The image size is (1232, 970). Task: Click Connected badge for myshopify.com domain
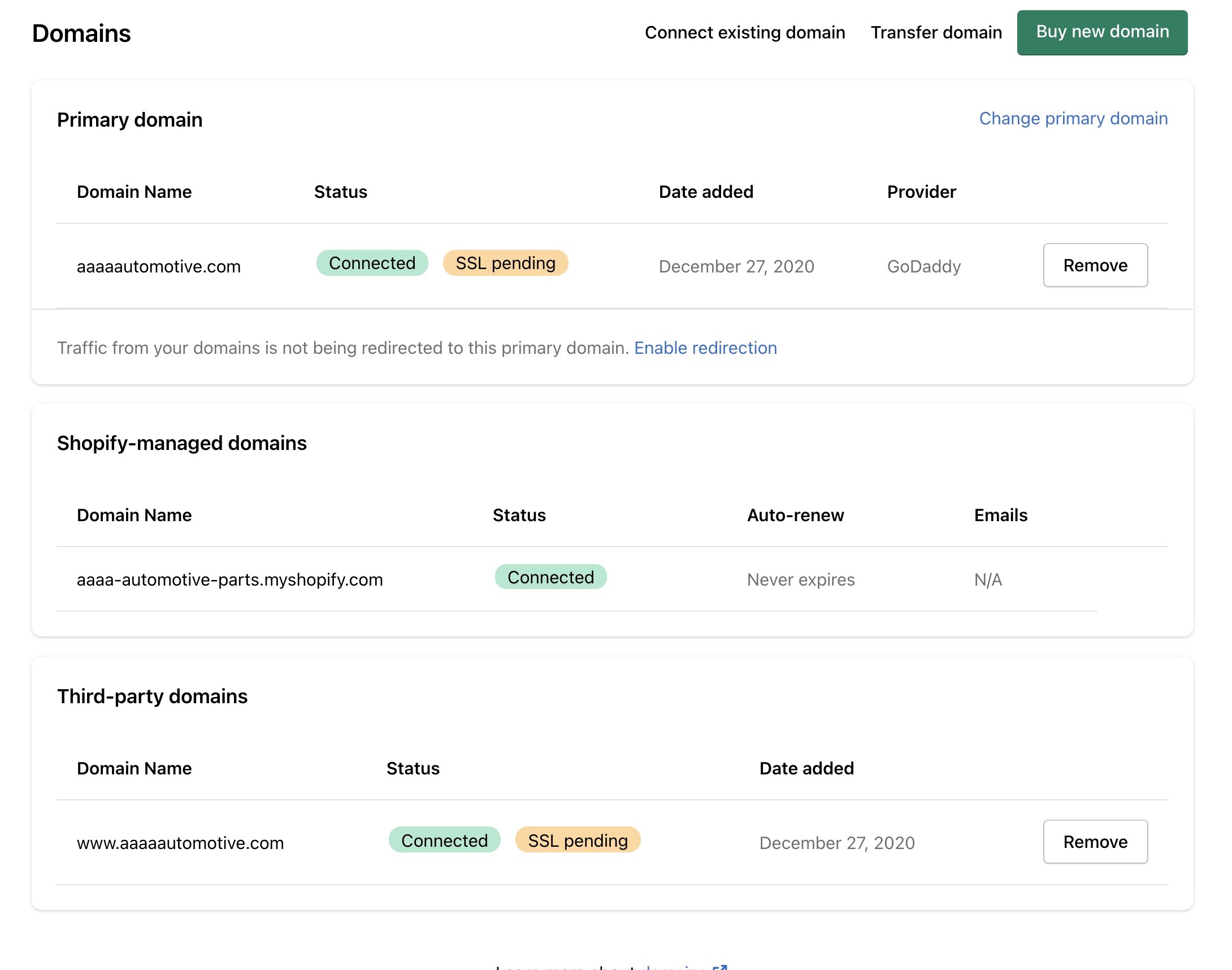click(x=550, y=577)
